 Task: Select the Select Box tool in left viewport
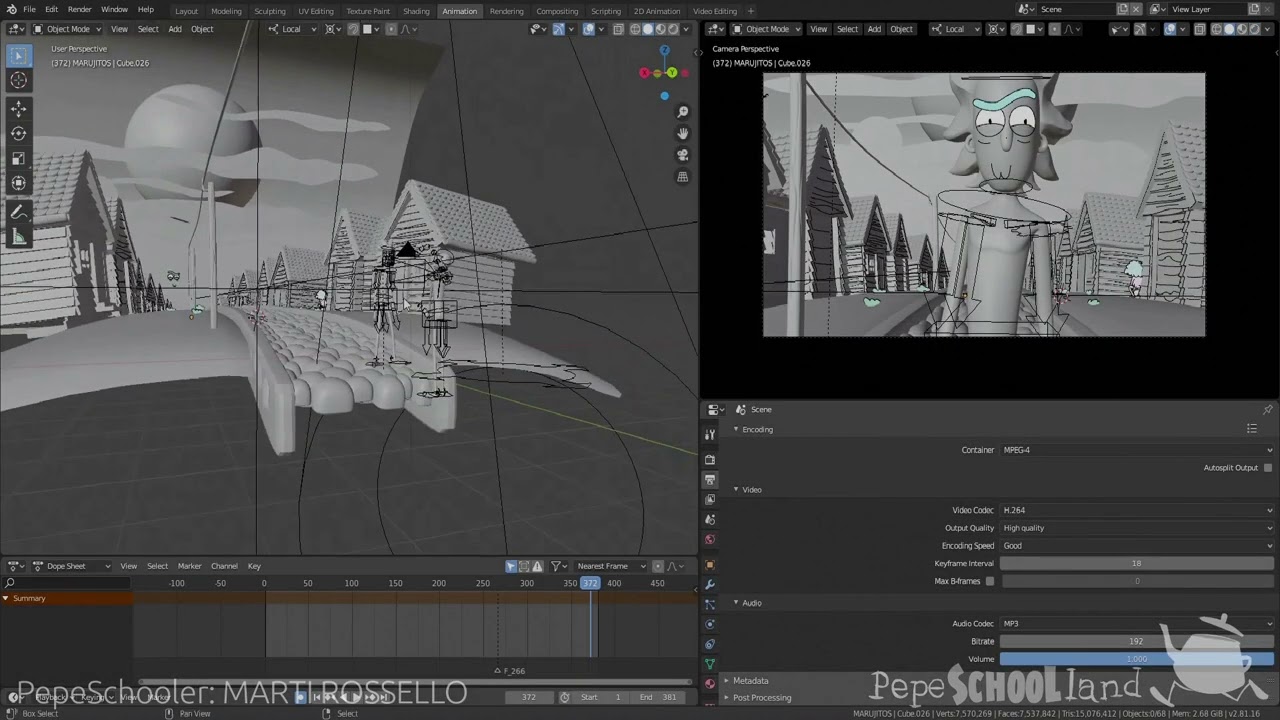coord(18,56)
